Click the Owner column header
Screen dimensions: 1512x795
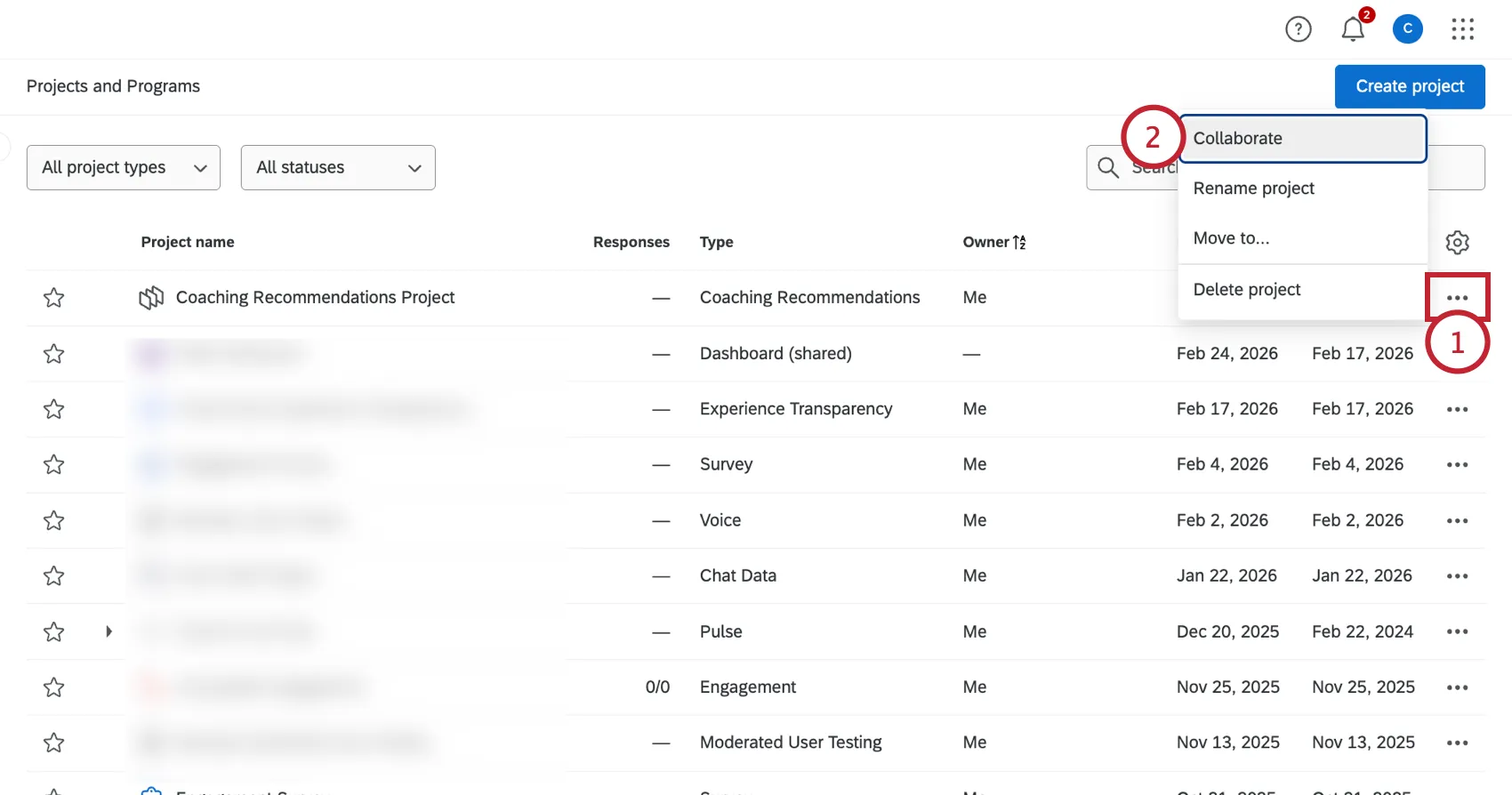pyautogui.click(x=985, y=242)
